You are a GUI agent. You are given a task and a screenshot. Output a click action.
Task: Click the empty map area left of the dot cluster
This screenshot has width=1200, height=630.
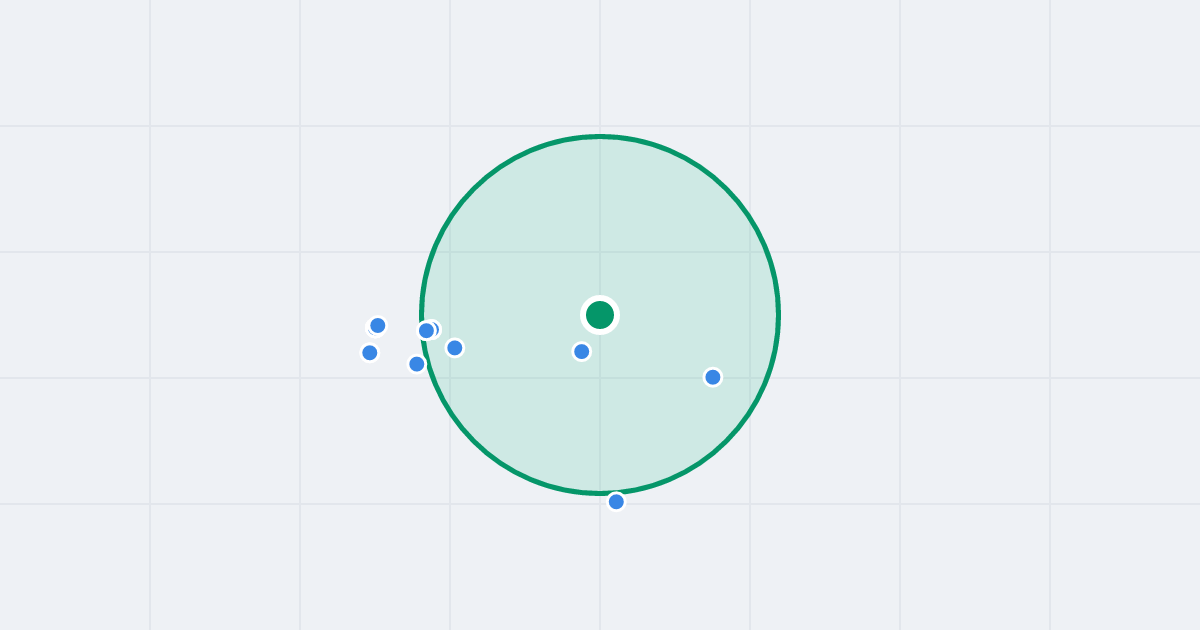point(250,340)
